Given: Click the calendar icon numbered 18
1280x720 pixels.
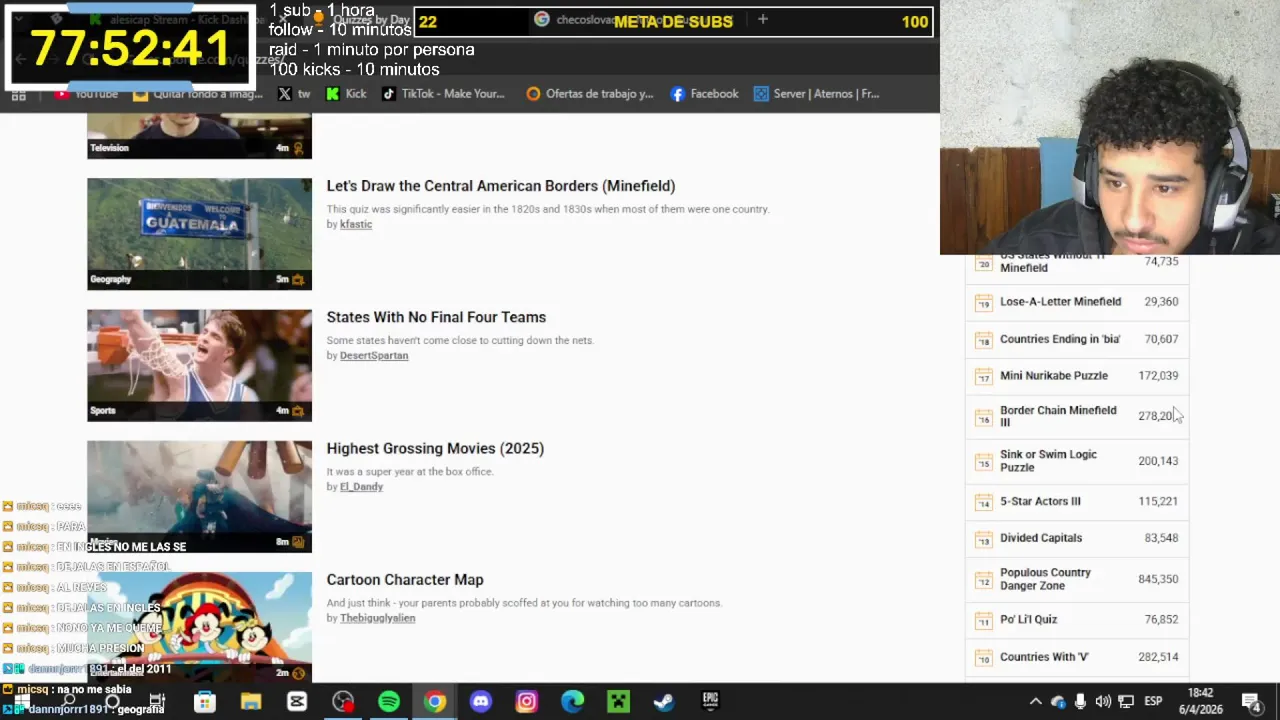Looking at the screenshot, I should click(x=983, y=339).
